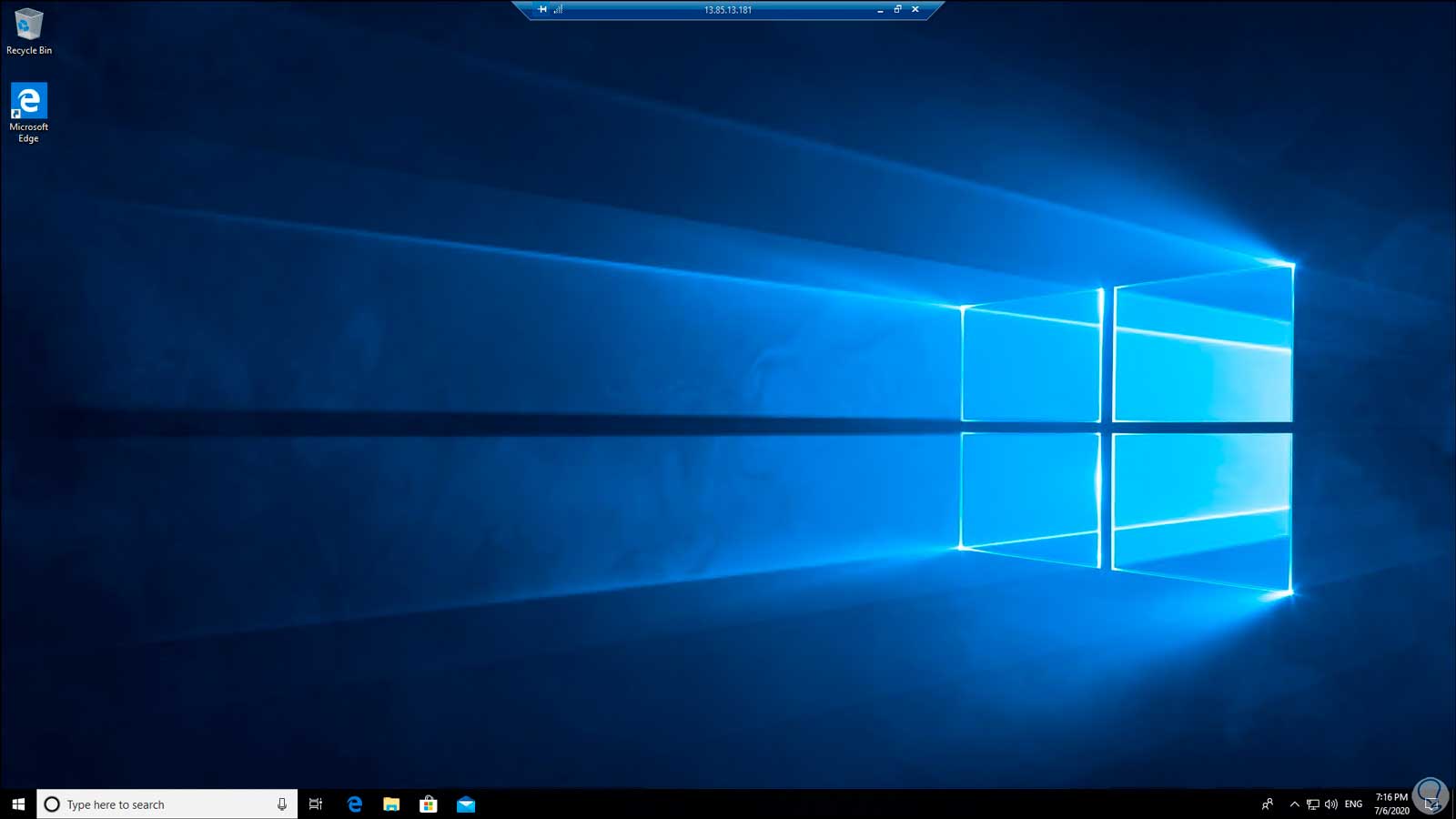Screen dimensions: 1456x819
Task: Launch Edge from the taskbar
Action: pyautogui.click(x=355, y=804)
